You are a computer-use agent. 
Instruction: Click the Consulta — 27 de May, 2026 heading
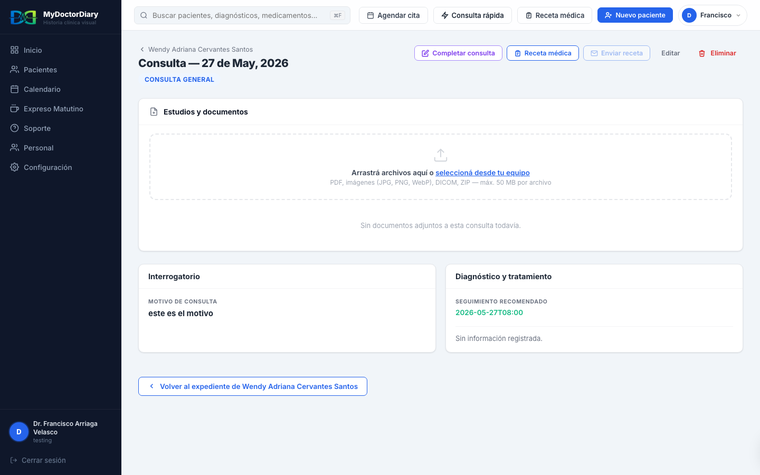coord(213,63)
